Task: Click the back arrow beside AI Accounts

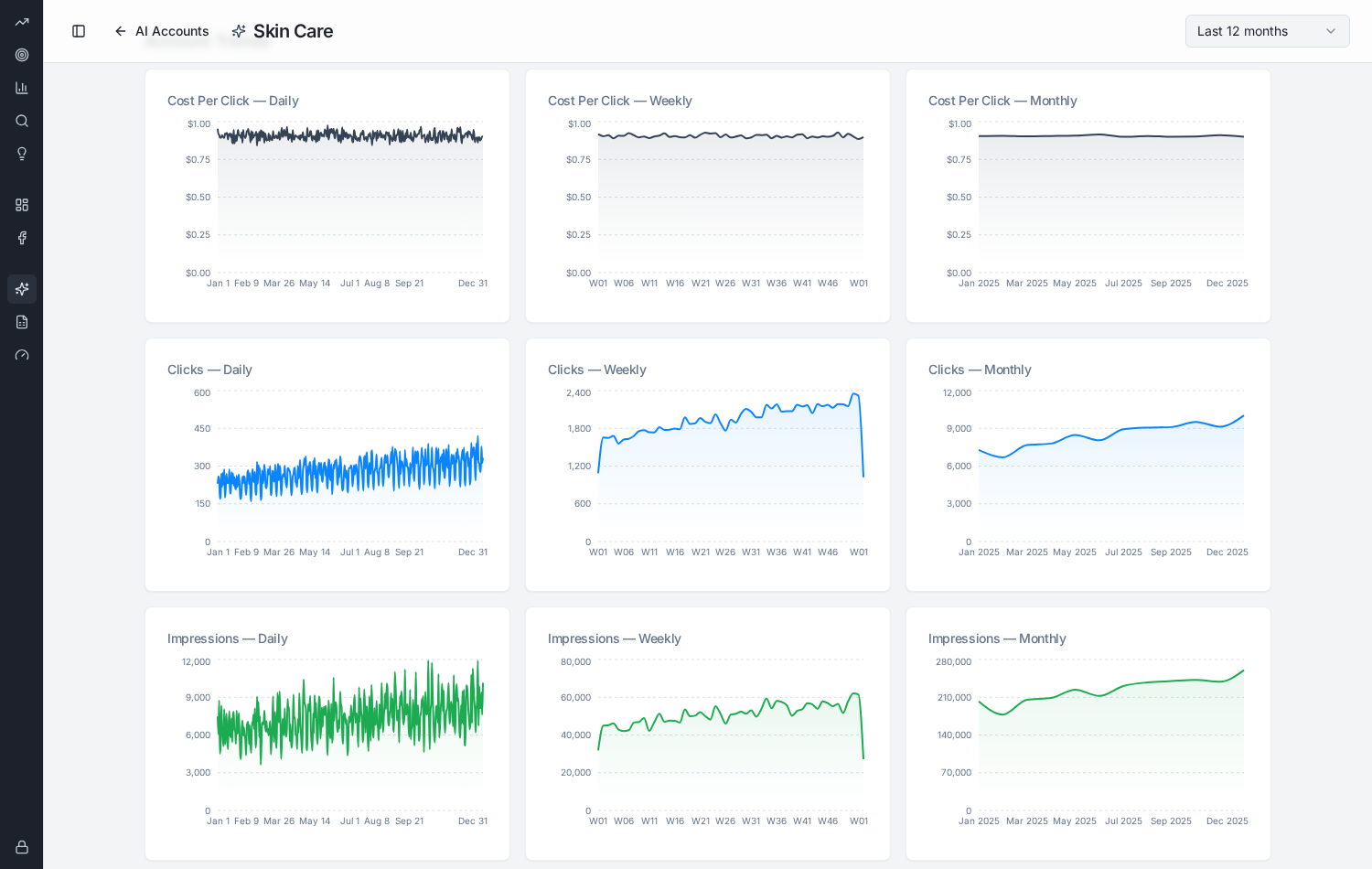Action: click(x=121, y=31)
